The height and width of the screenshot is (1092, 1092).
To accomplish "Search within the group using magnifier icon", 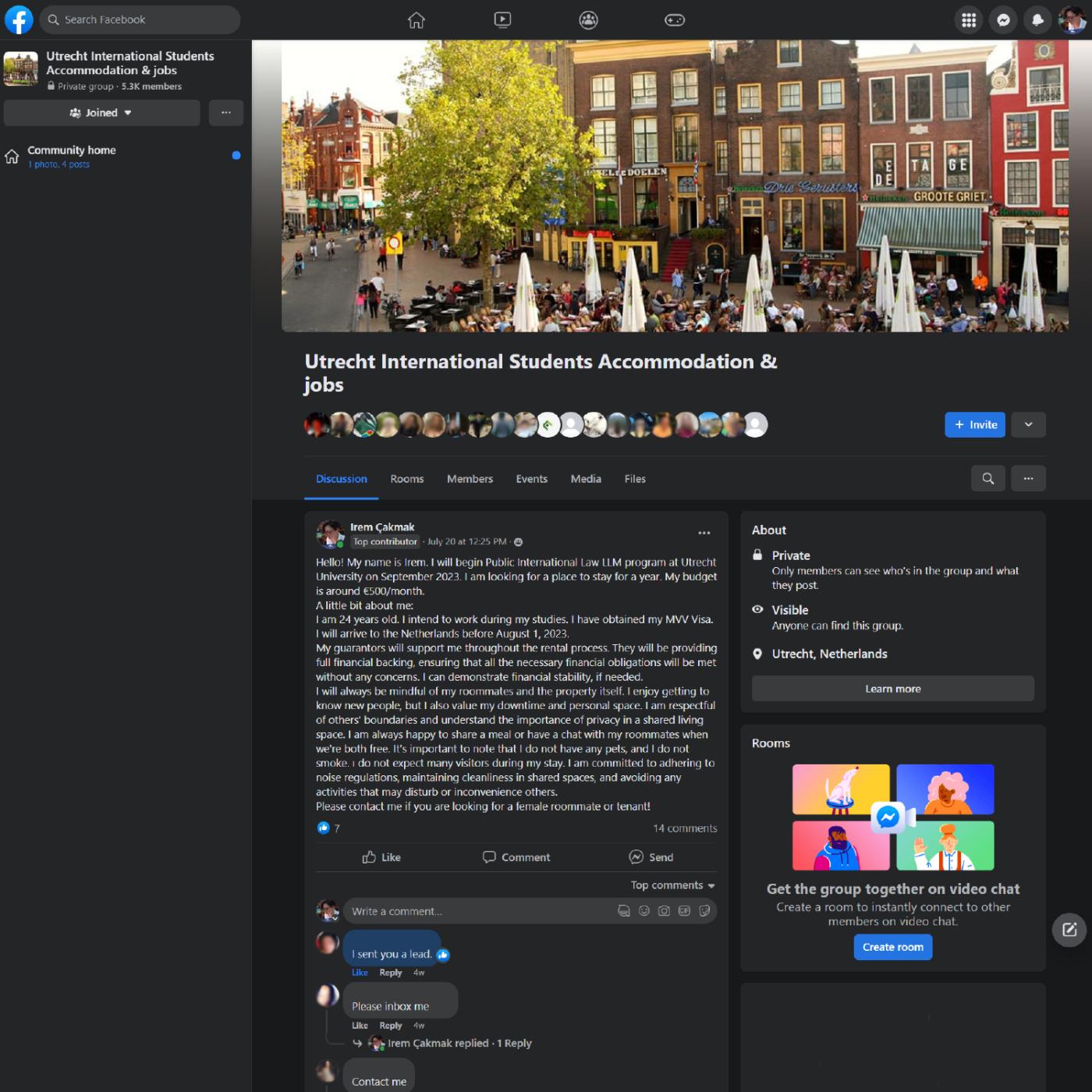I will 988,478.
